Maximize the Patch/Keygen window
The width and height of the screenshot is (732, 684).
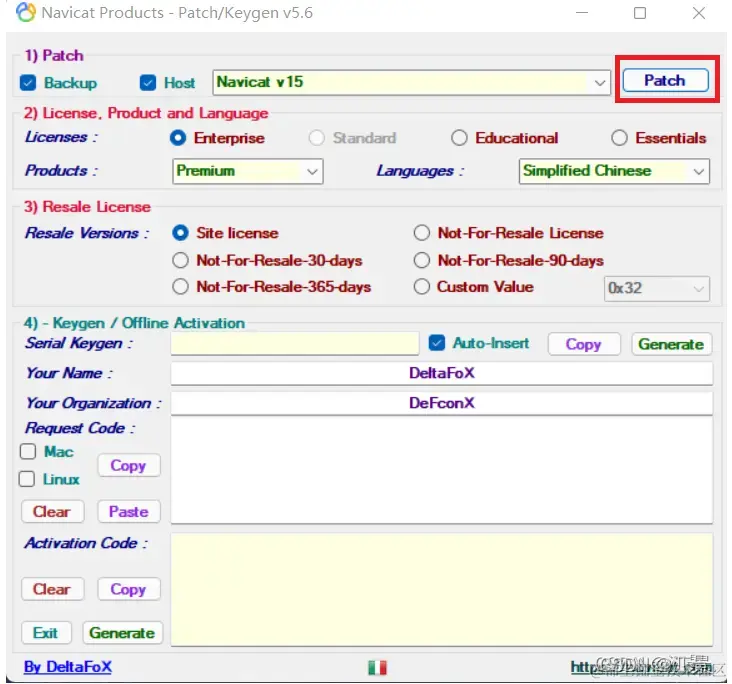point(640,13)
